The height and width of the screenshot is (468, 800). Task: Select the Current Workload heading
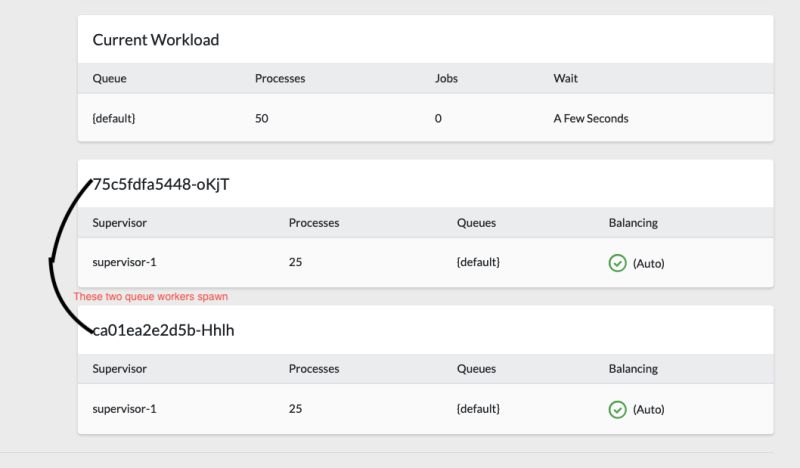point(156,40)
